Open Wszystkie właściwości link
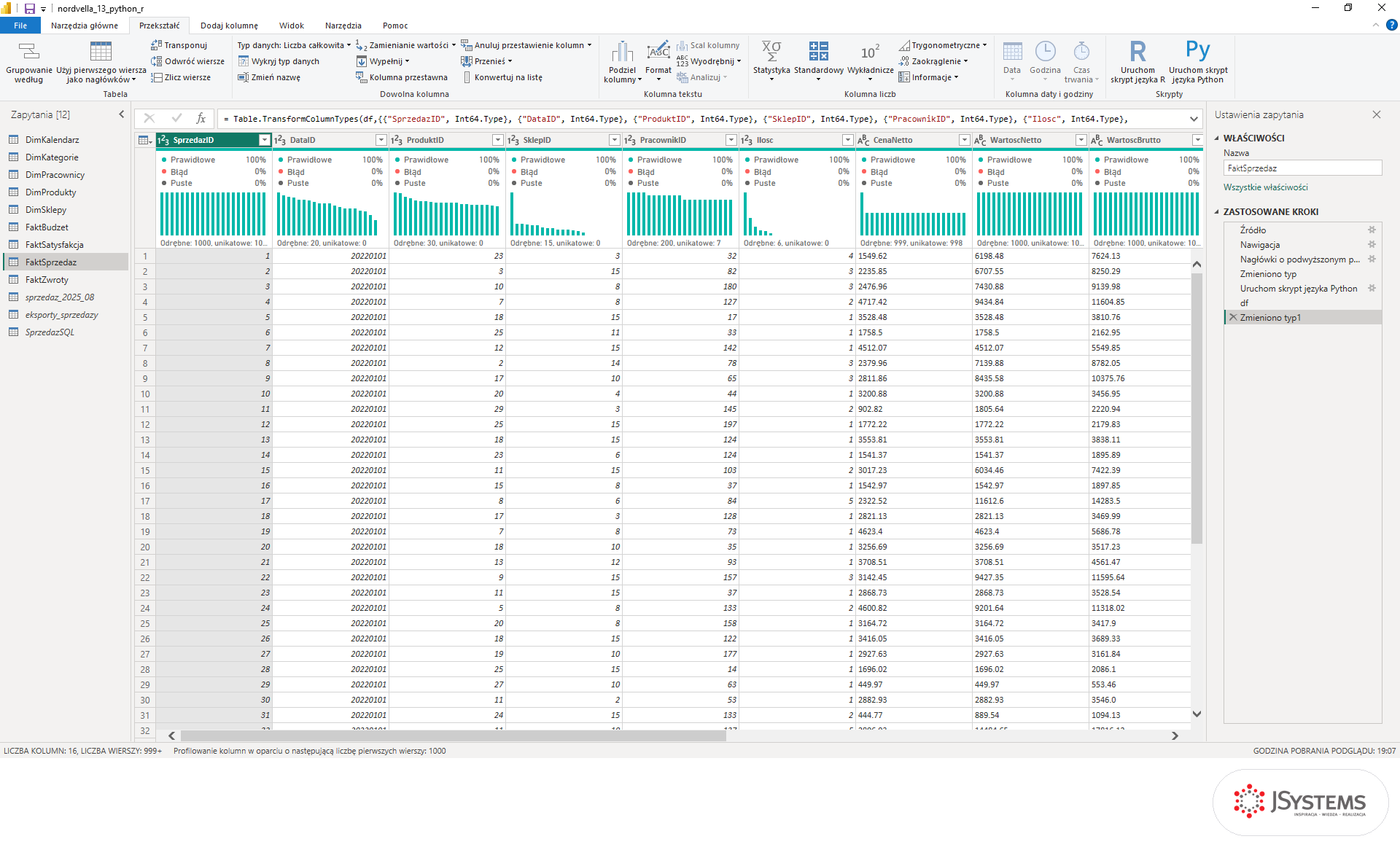 click(x=1265, y=187)
